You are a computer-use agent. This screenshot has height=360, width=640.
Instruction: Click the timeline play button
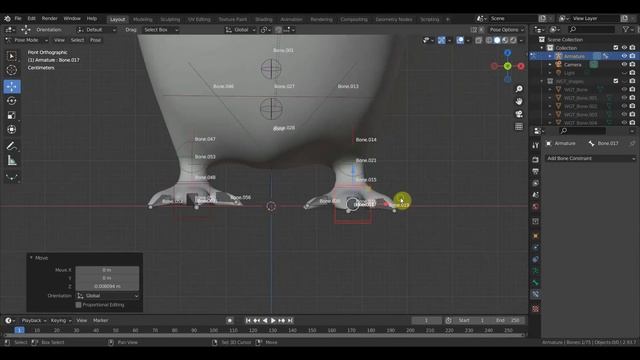(273, 320)
